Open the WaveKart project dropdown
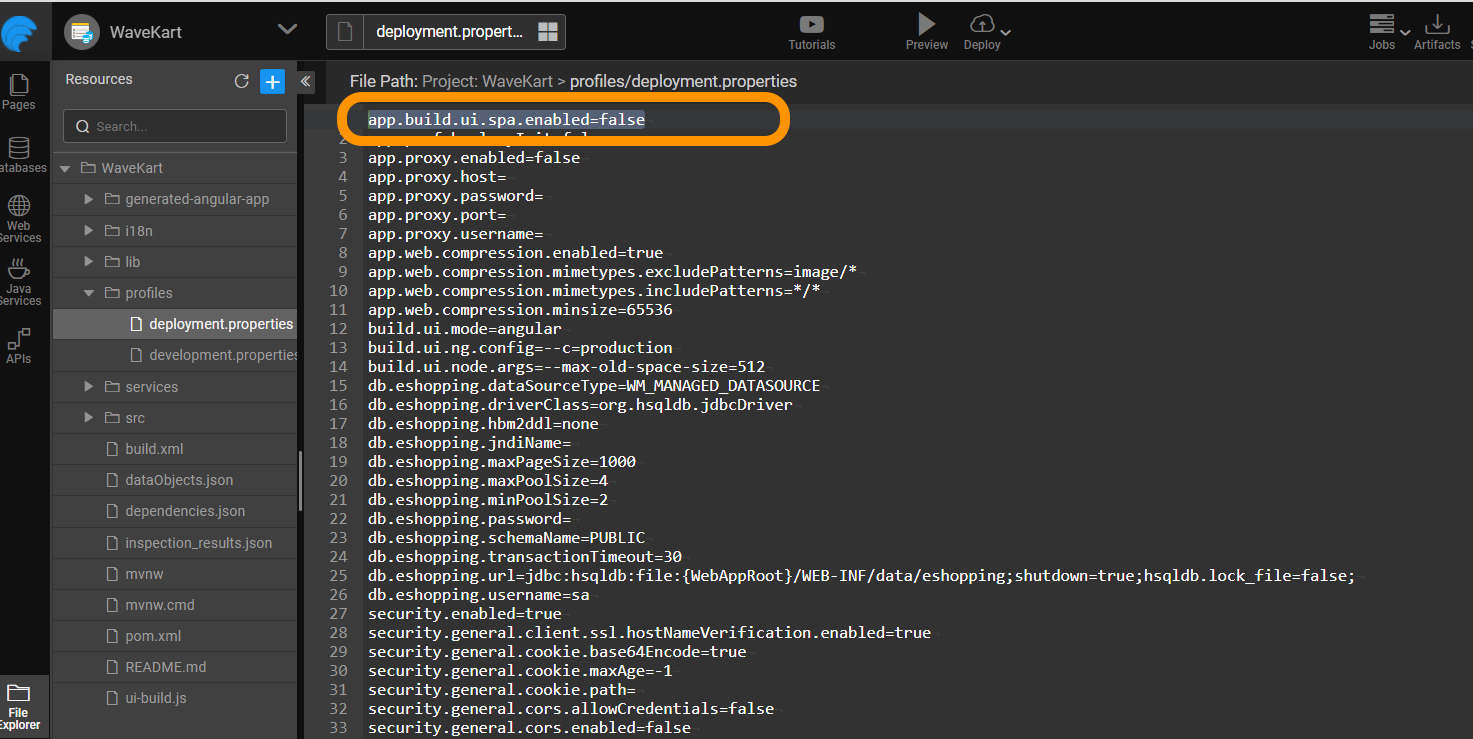Screen dimensions: 1473x739 coord(287,30)
